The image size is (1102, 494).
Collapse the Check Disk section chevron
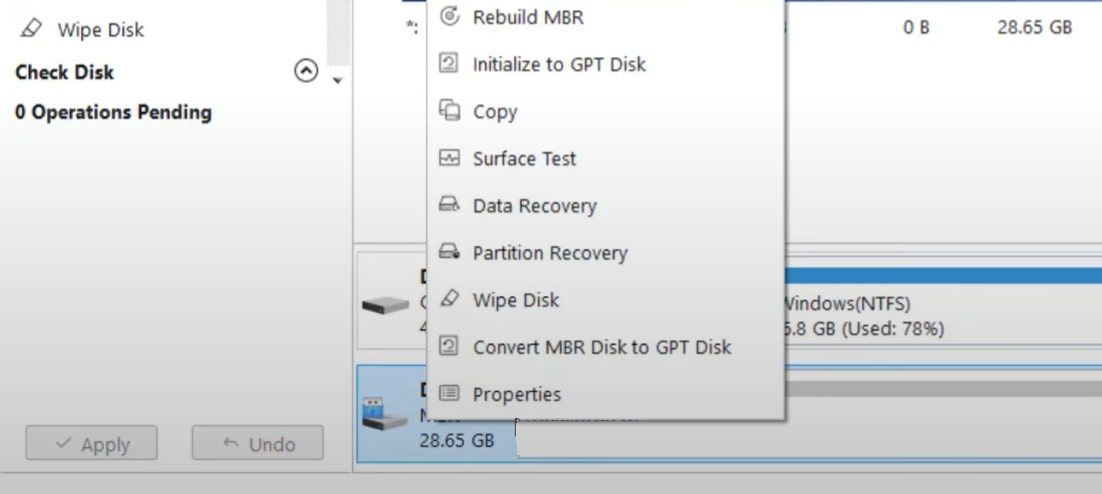pyautogui.click(x=306, y=72)
